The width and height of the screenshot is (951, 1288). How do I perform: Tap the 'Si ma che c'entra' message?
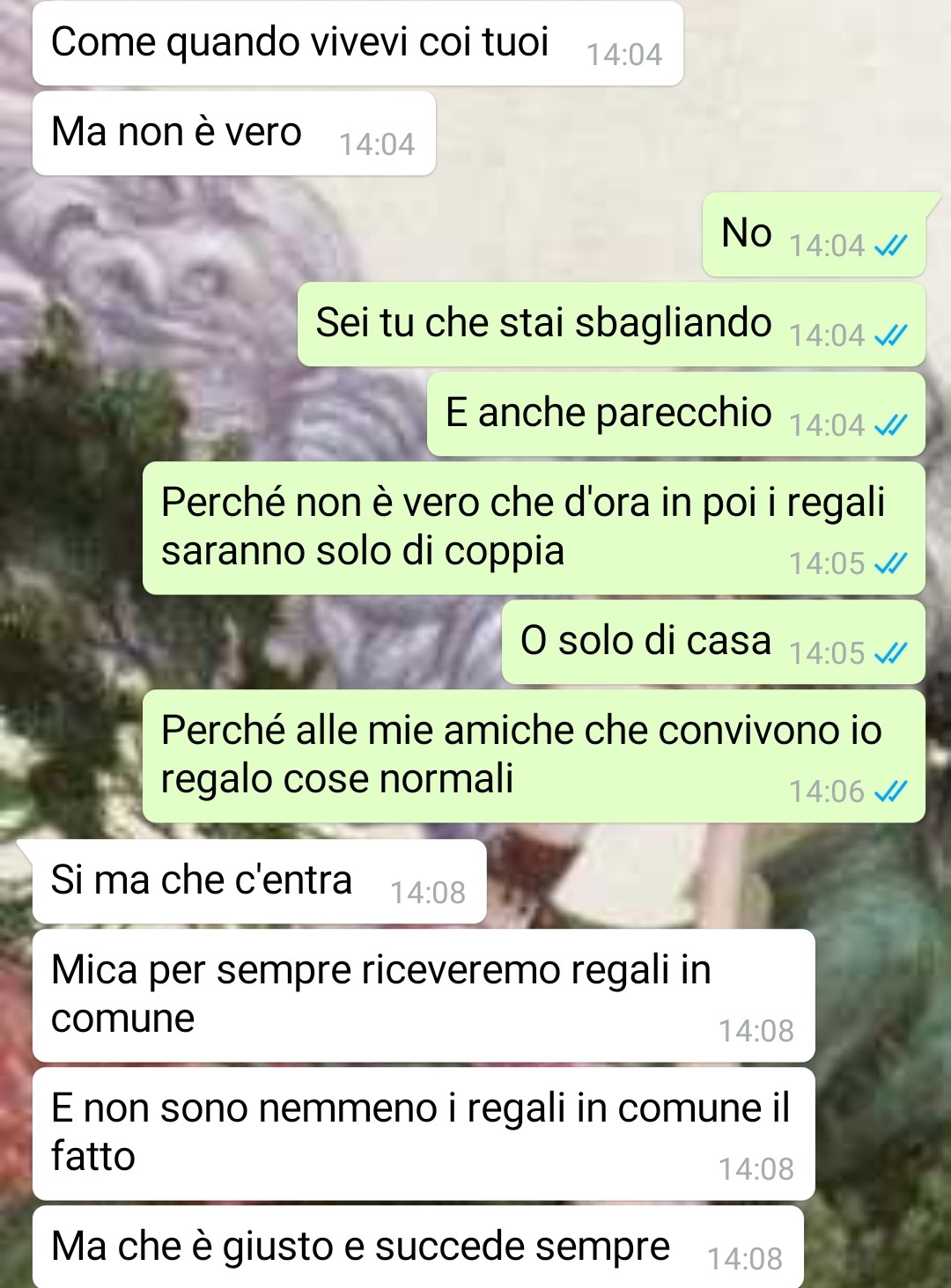(259, 881)
